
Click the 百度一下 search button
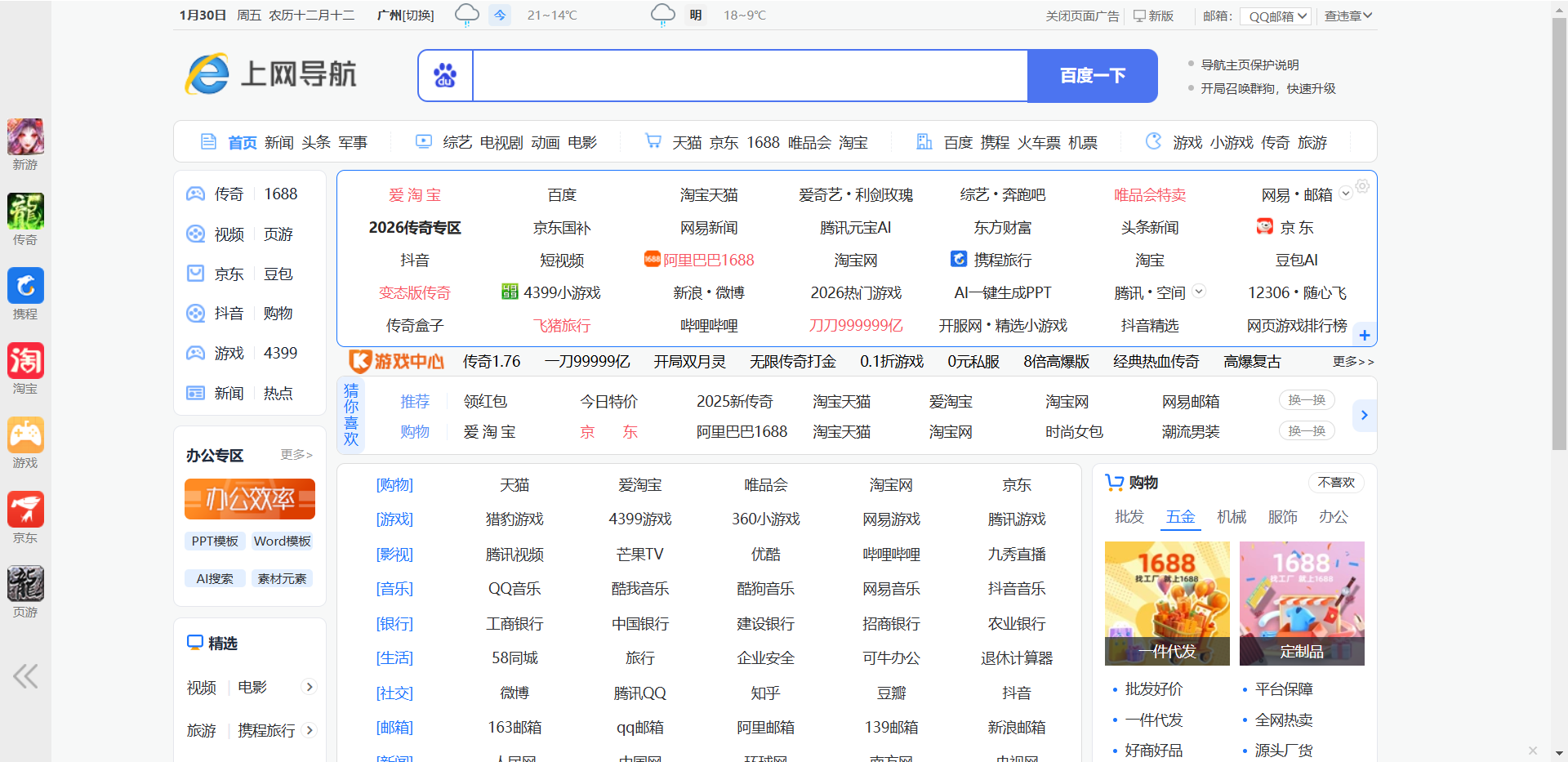[x=1092, y=75]
